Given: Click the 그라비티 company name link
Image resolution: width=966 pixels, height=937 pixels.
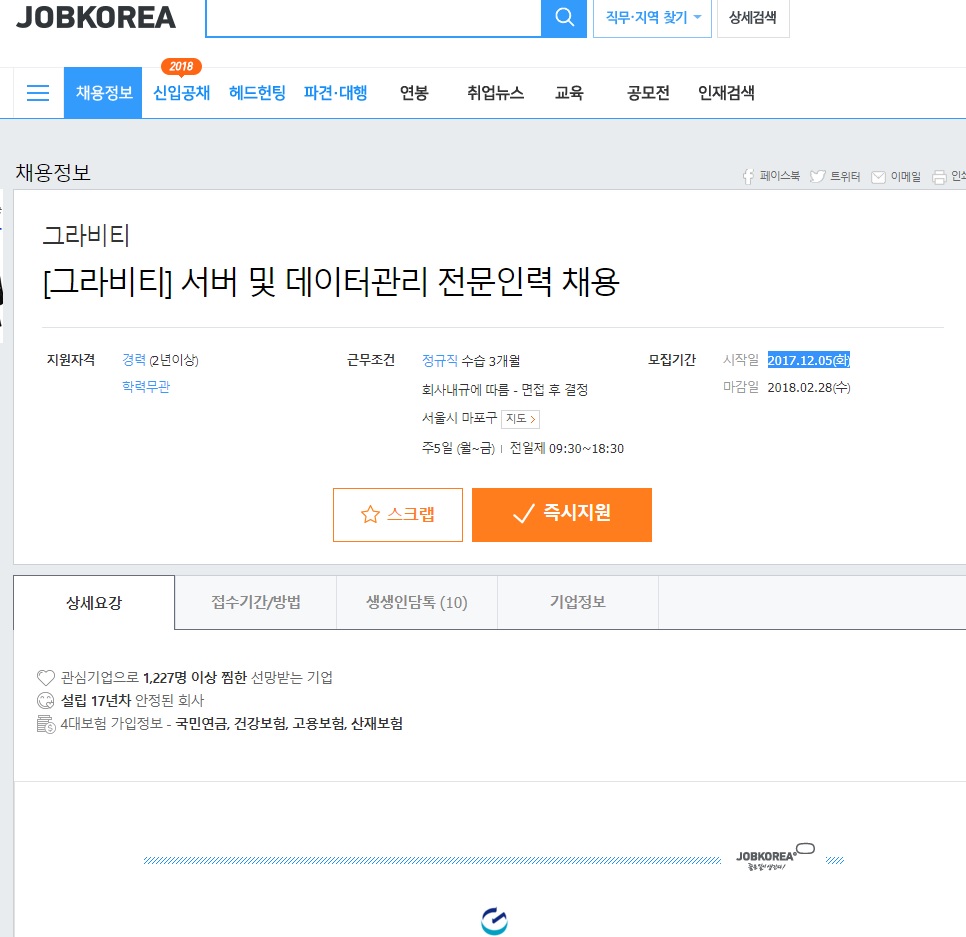Looking at the screenshot, I should click(x=86, y=235).
